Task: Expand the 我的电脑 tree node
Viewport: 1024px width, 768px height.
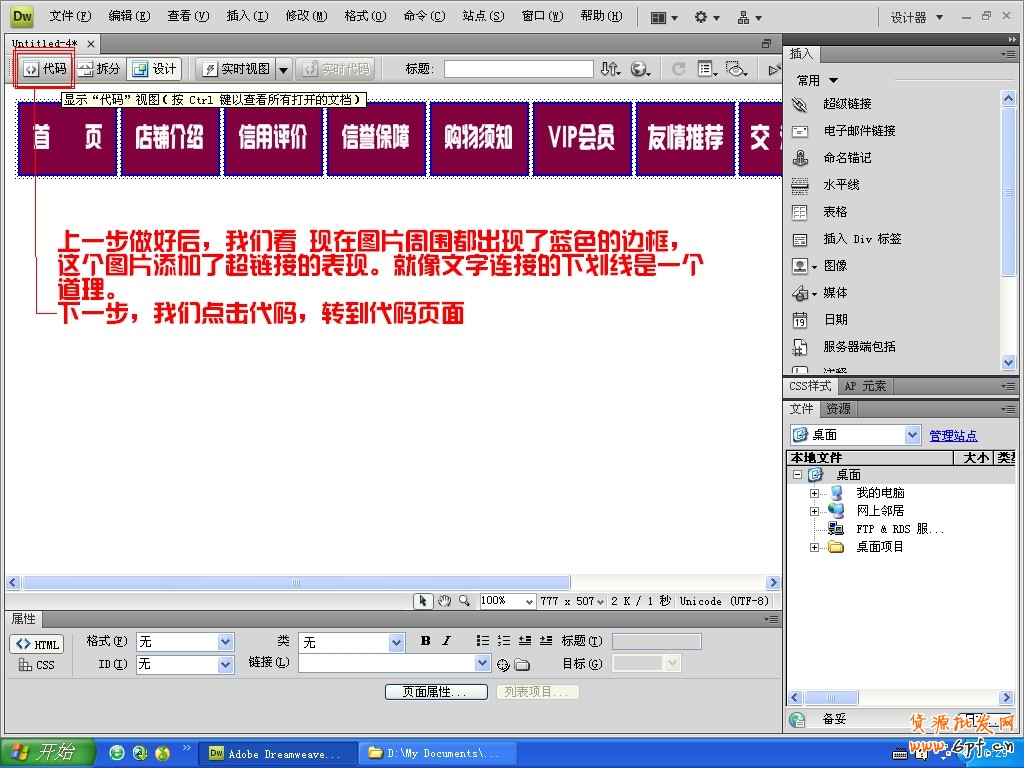Action: (x=814, y=492)
